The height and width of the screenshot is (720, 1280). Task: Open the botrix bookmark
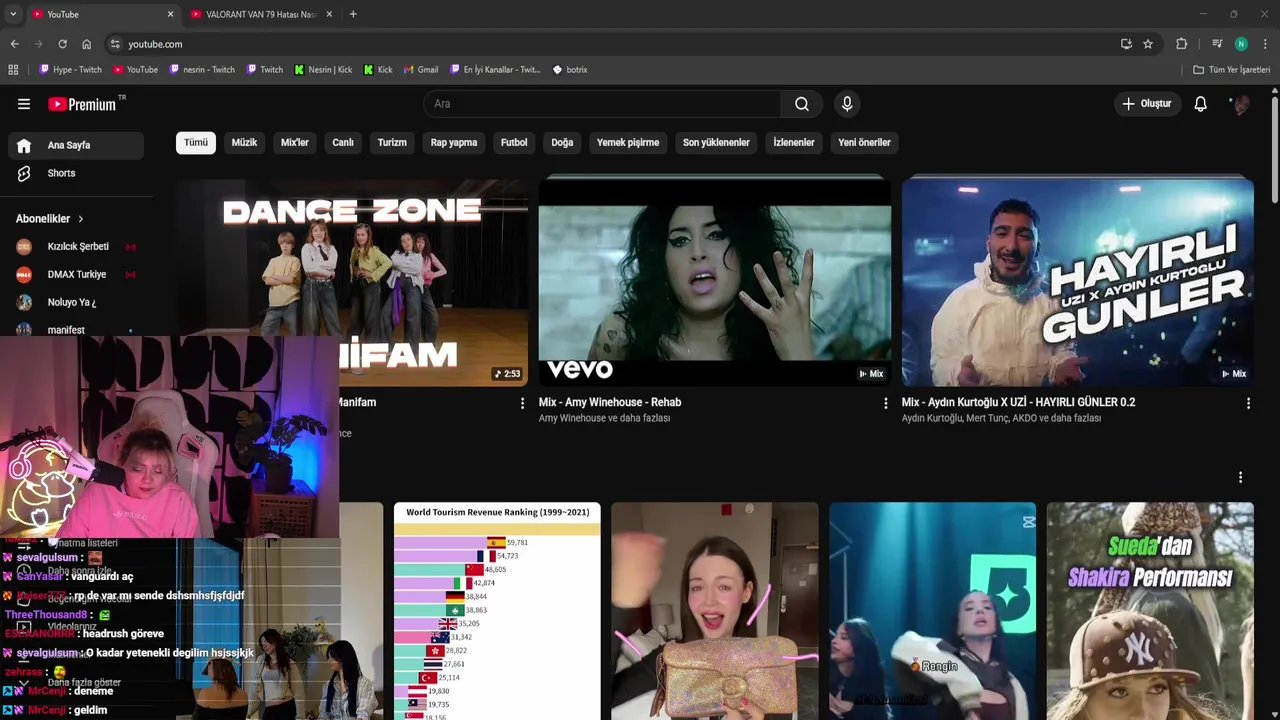570,70
